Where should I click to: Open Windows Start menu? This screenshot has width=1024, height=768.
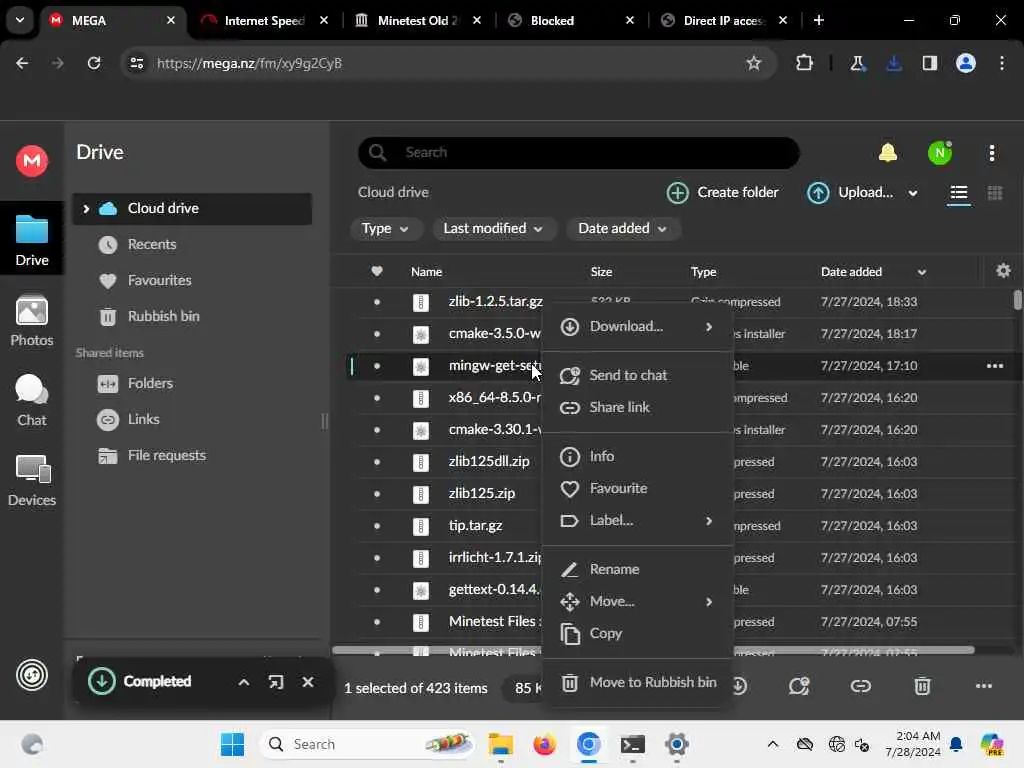[x=232, y=744]
